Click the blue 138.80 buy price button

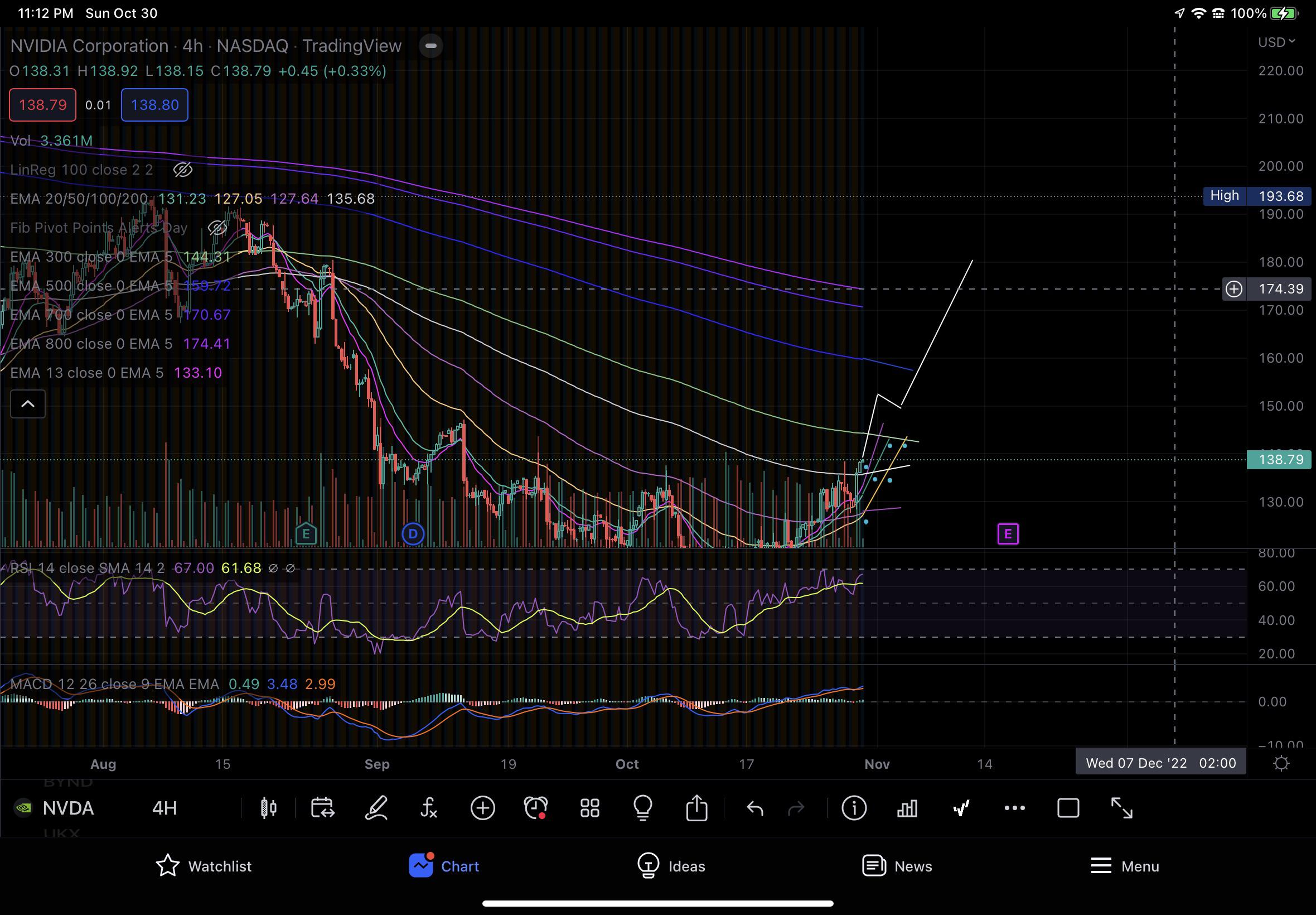click(154, 105)
